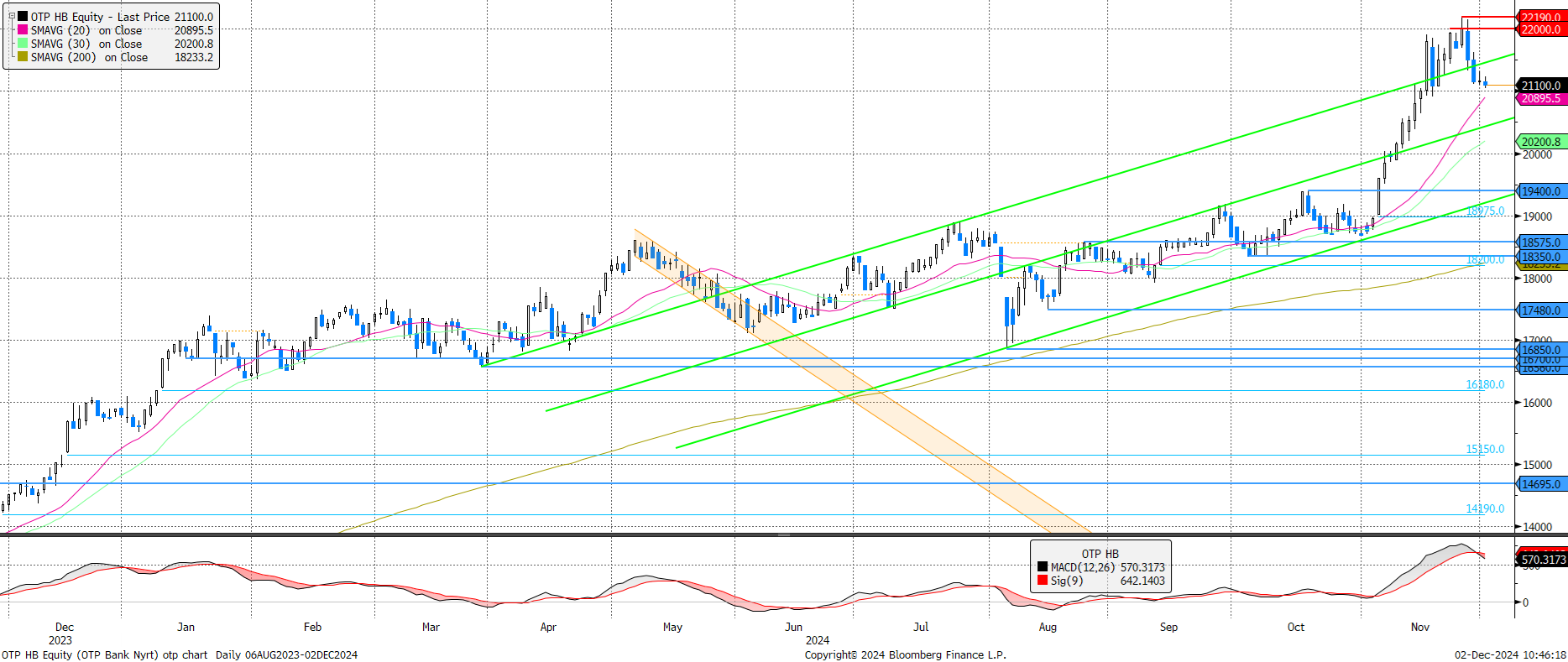Image resolution: width=1568 pixels, height=662 pixels.
Task: Click the Sig(9) legend label
Action: [1067, 581]
